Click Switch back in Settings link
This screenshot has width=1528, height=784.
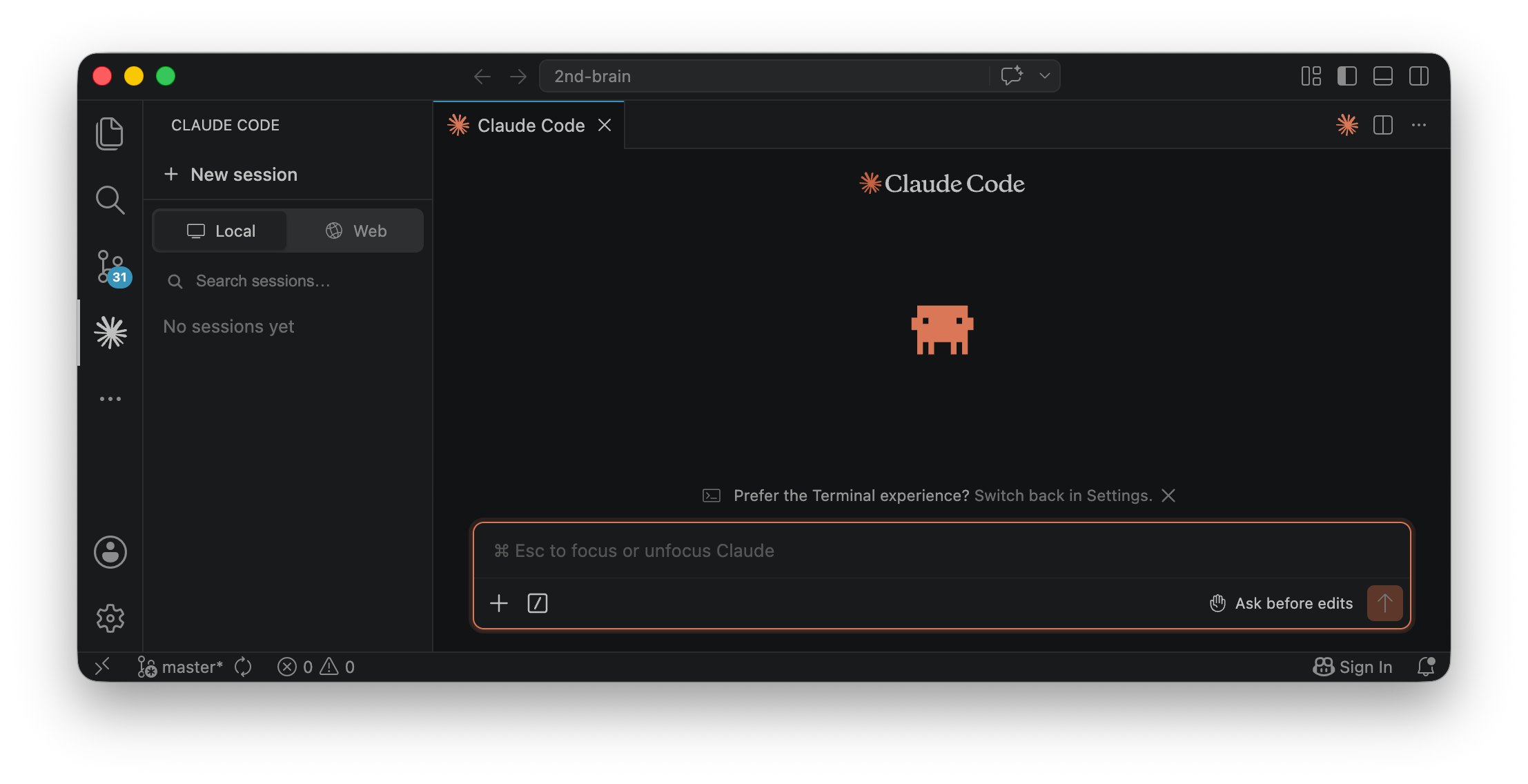pyautogui.click(x=1063, y=496)
